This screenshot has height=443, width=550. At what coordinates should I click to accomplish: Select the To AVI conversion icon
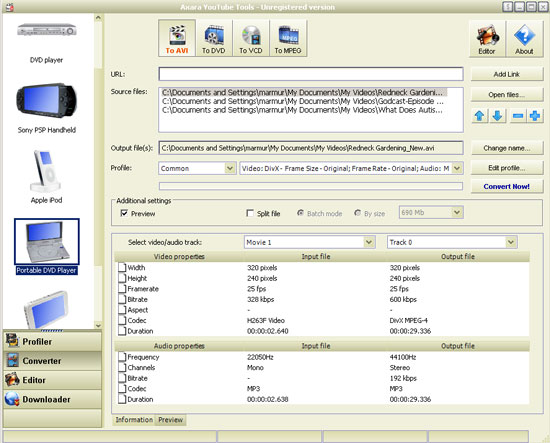point(177,38)
